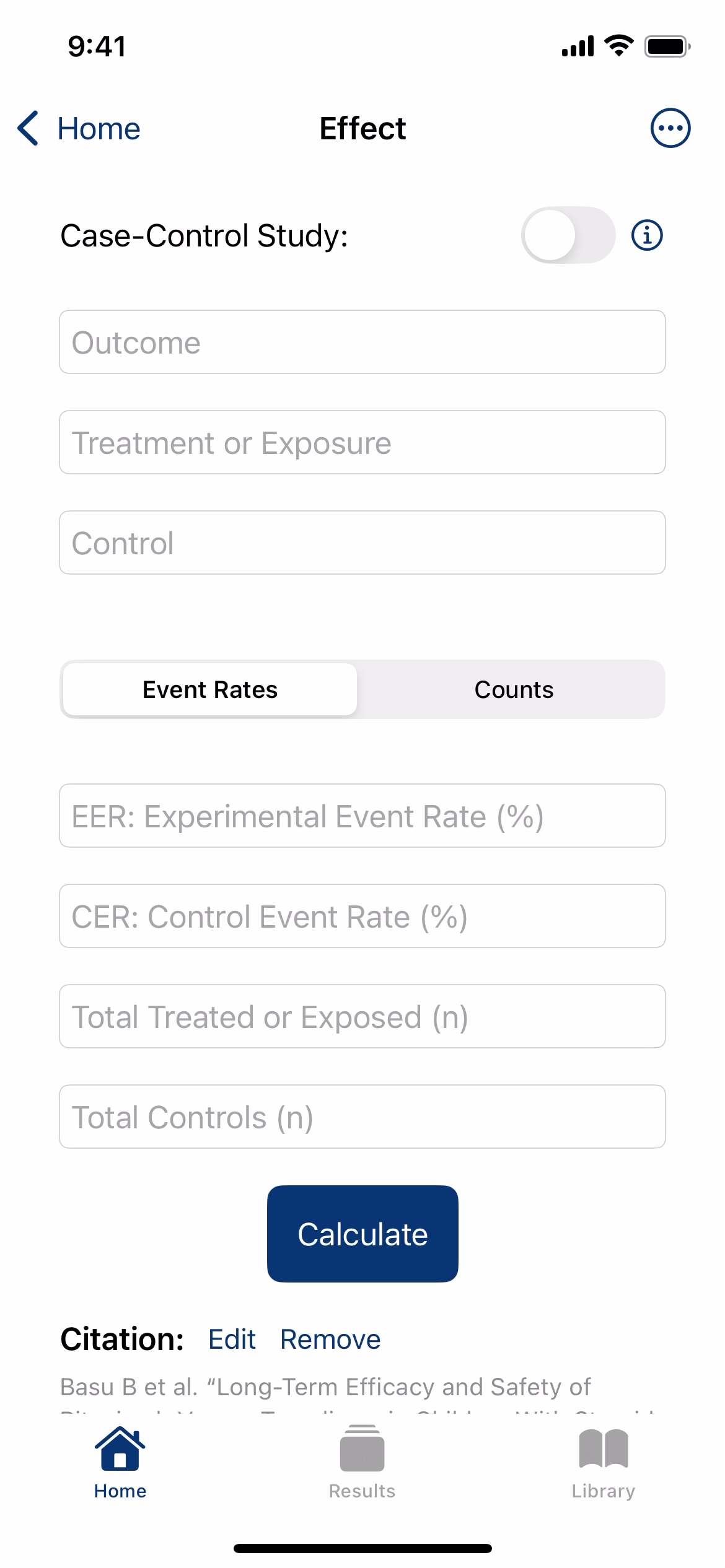Select the Control text field
This screenshot has width=725, height=1568.
point(362,542)
